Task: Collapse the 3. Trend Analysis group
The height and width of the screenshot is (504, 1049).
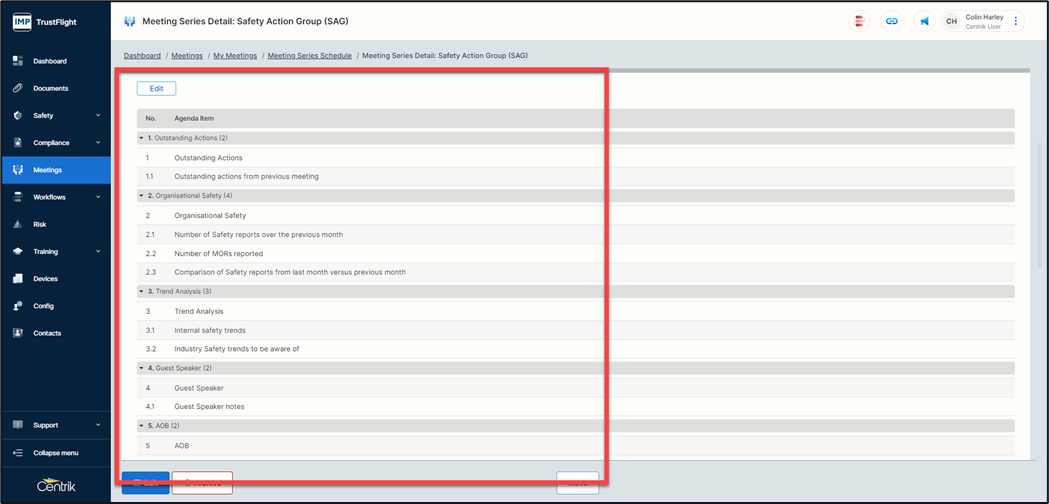Action: (141, 291)
